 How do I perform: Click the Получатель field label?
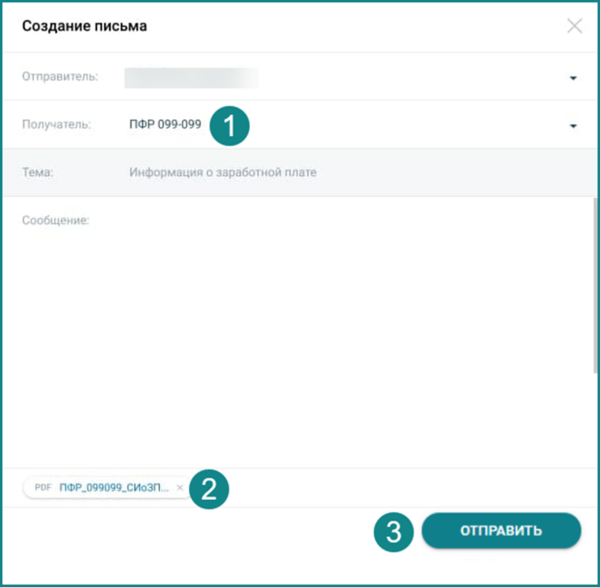[56, 124]
